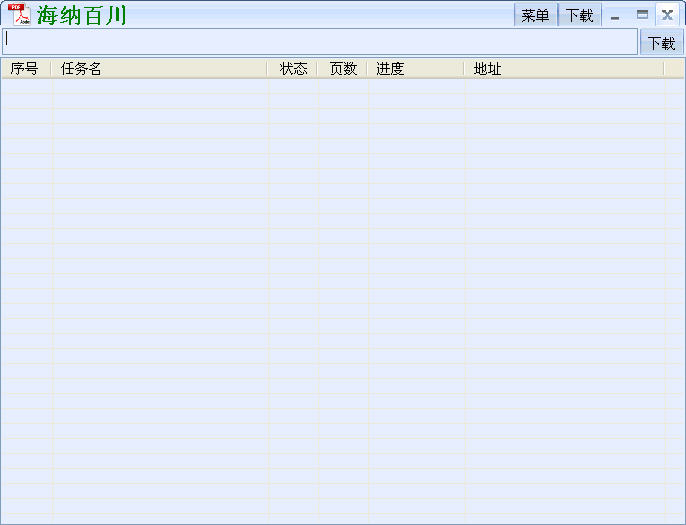Viewport: 686px width, 525px height.
Task: Maximize the 海纳百川 window
Action: (642, 15)
